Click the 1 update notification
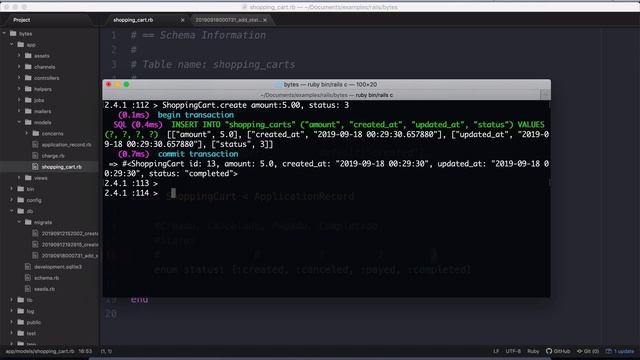640x360 pixels. pos(620,351)
